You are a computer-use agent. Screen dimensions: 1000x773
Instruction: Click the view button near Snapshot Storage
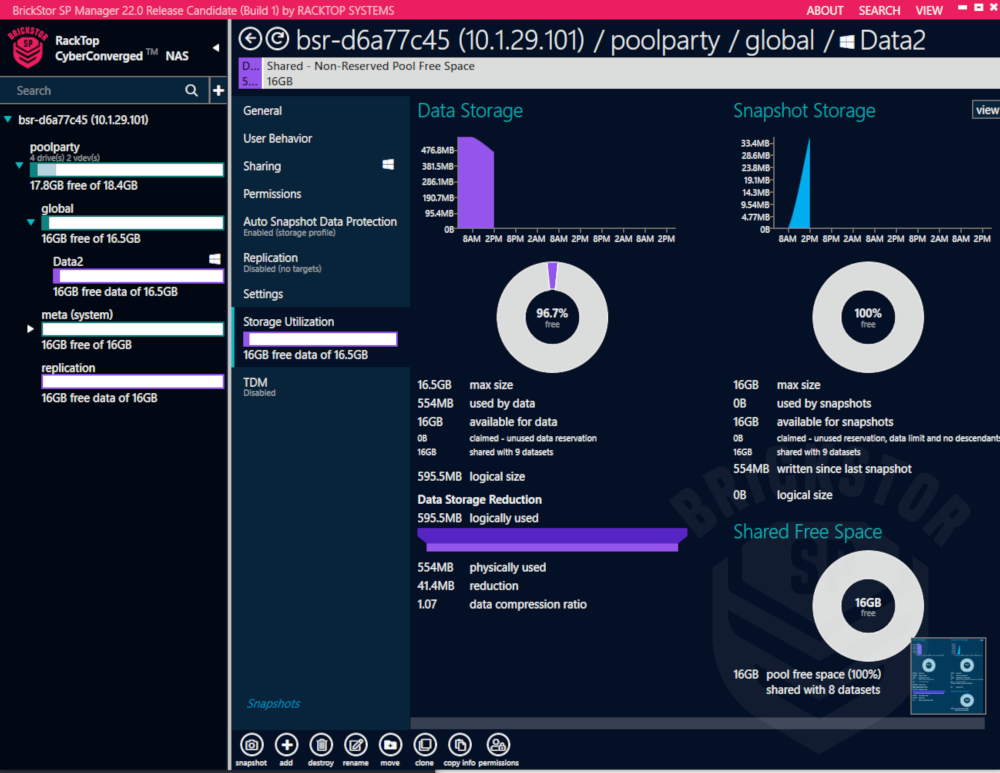[987, 110]
